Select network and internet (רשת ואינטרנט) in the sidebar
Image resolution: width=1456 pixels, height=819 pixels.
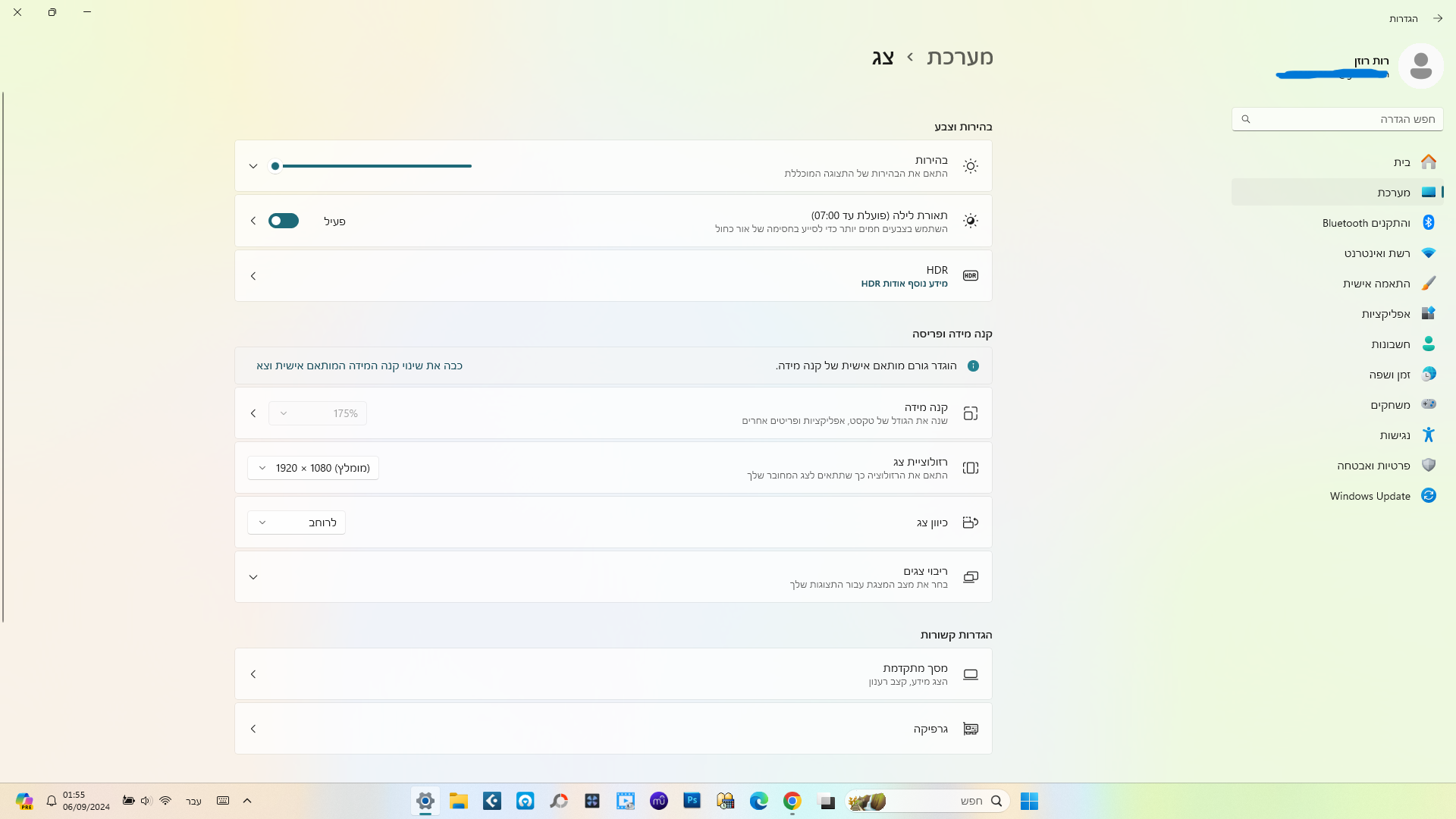point(1376,253)
